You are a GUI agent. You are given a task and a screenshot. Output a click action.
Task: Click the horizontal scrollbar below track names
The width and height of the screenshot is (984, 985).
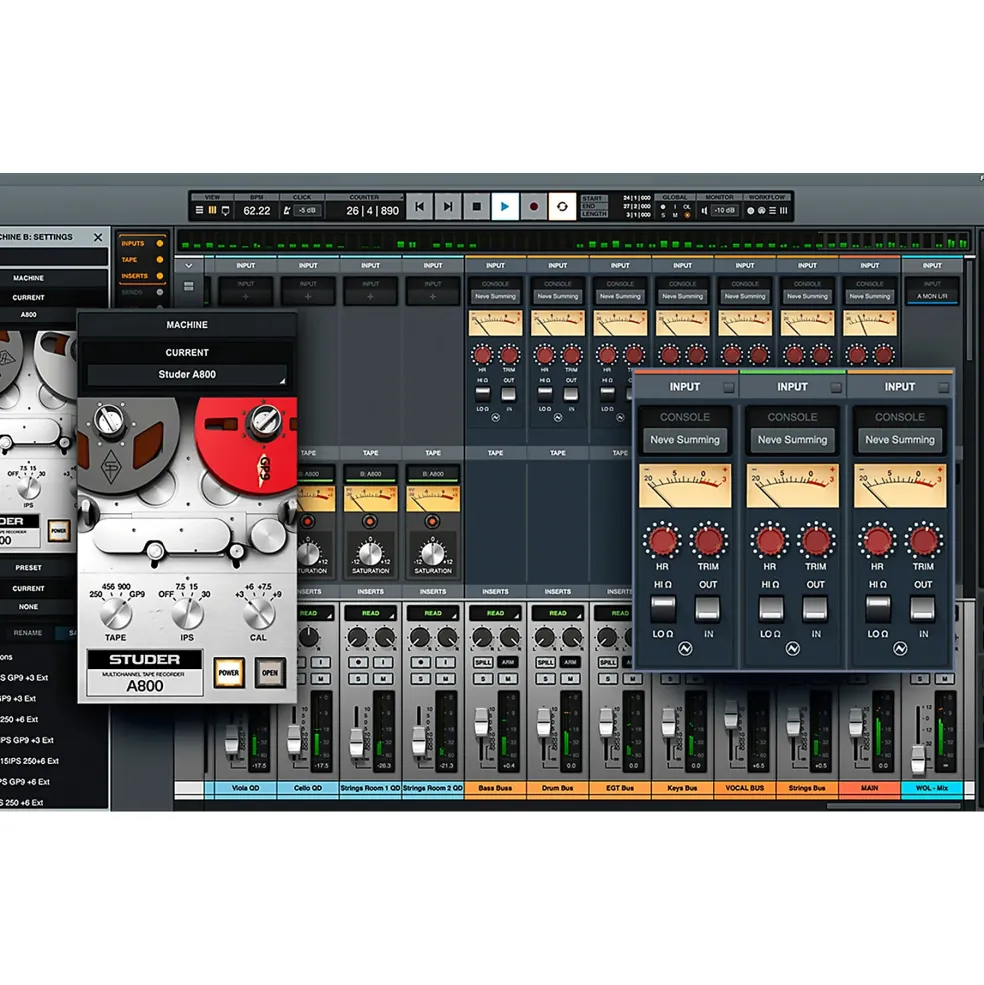(894, 805)
